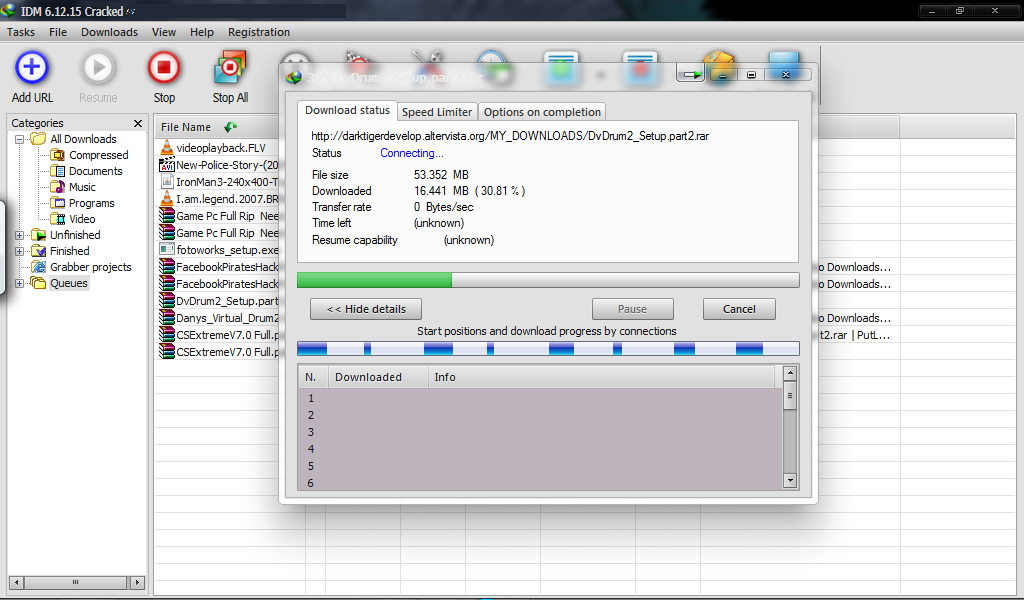Click the Stop All toolbar icon
The width and height of the screenshot is (1024, 600).
(230, 68)
